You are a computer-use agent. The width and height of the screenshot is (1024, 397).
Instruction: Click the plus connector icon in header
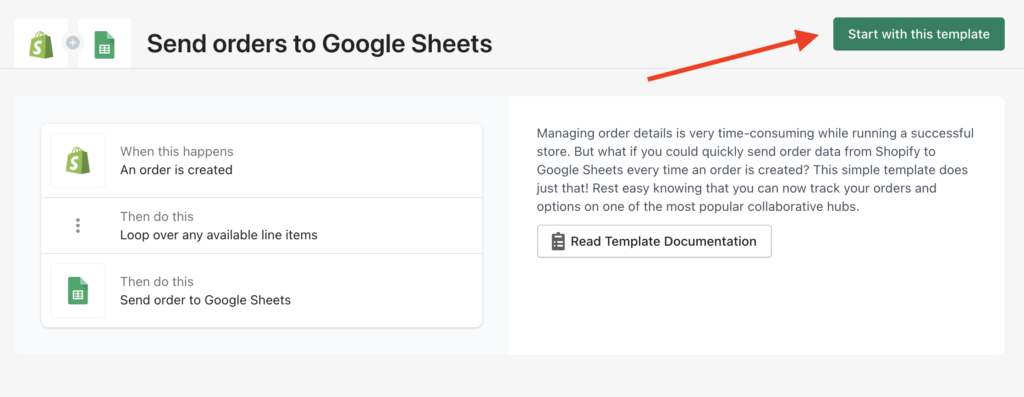pos(73,43)
